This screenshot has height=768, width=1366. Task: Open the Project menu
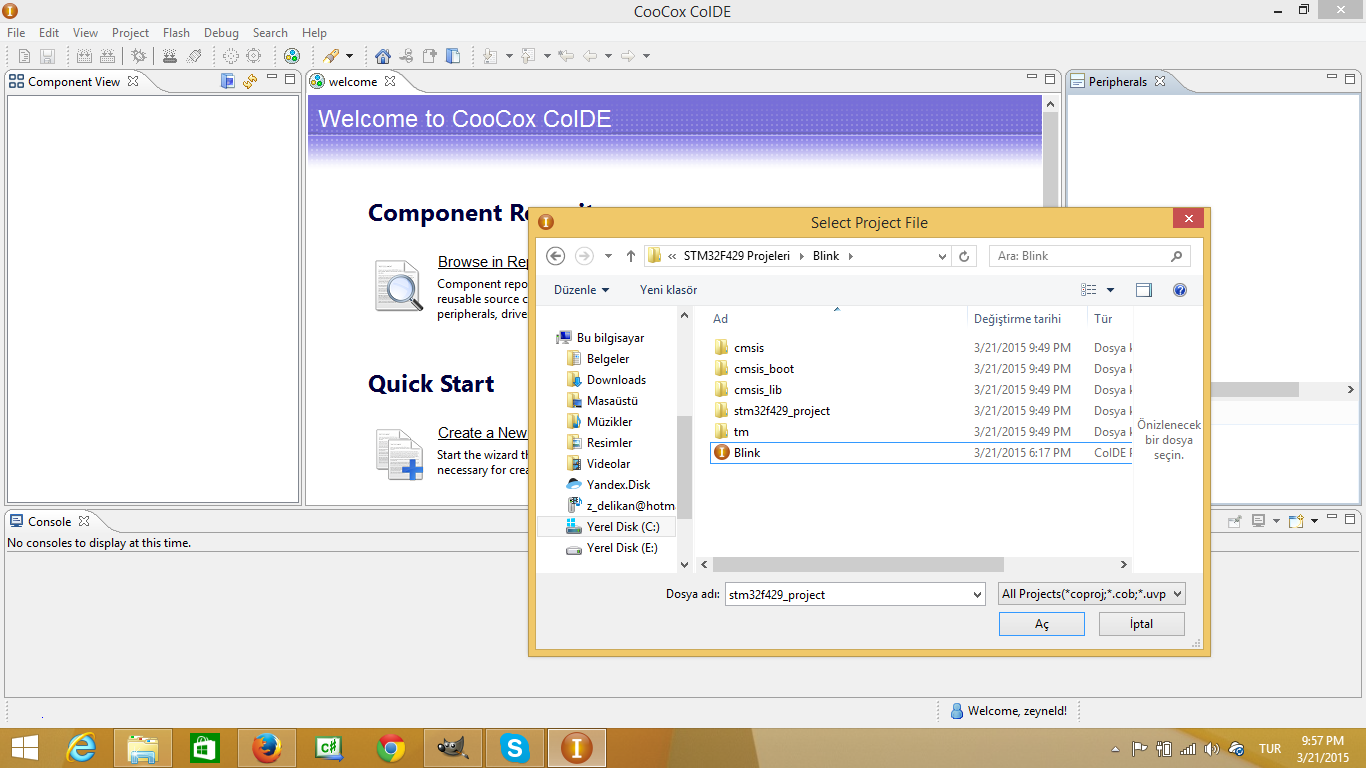pos(130,33)
